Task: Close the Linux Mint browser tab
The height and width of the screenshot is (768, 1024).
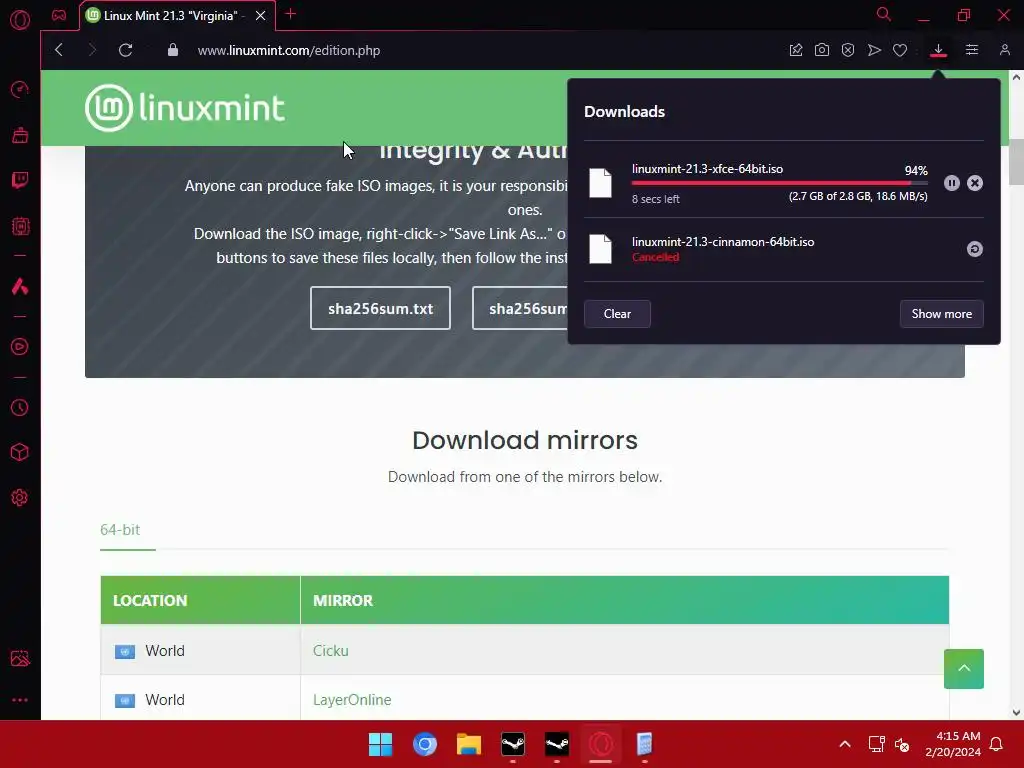Action: point(260,16)
